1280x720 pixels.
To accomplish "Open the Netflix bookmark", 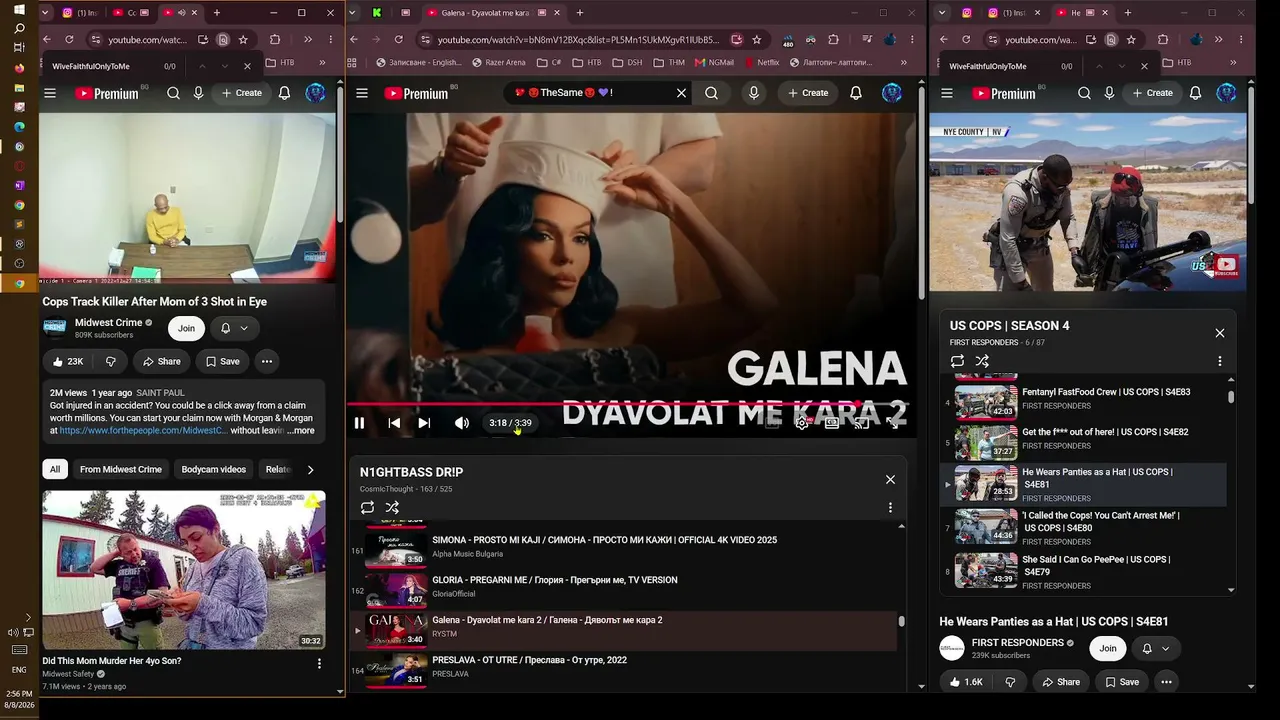I will tap(760, 62).
